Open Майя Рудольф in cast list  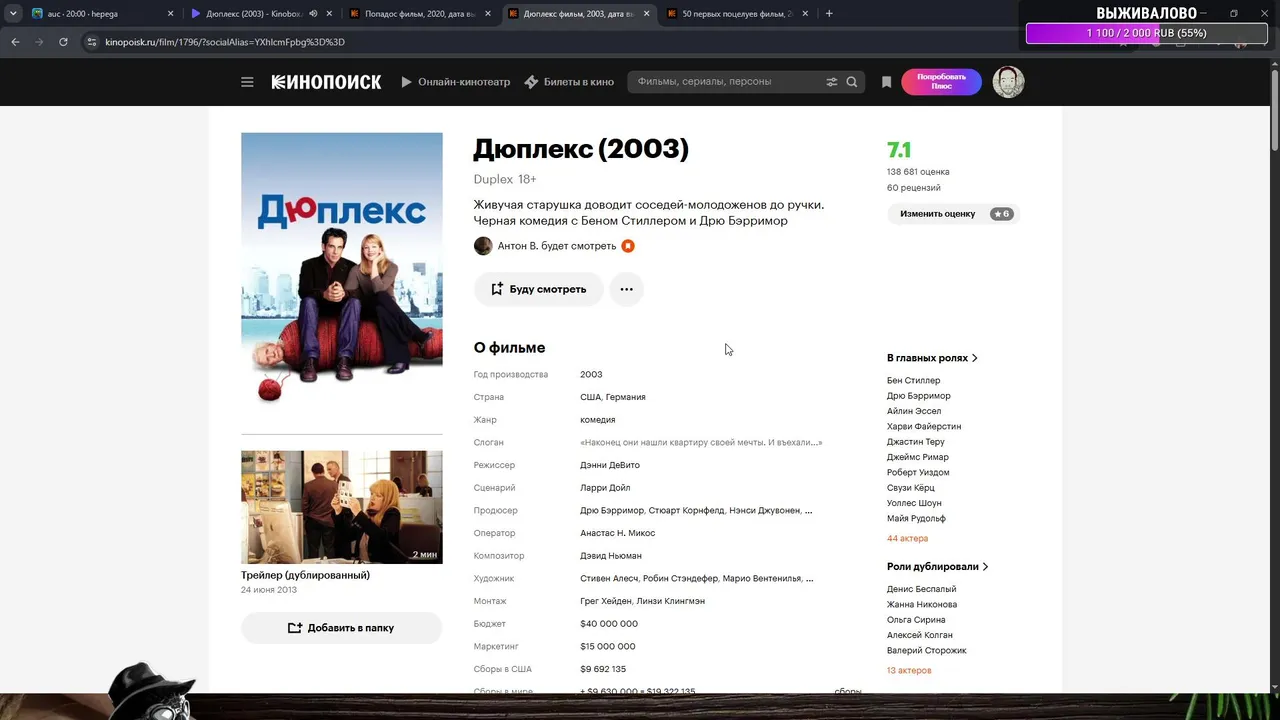click(x=916, y=519)
